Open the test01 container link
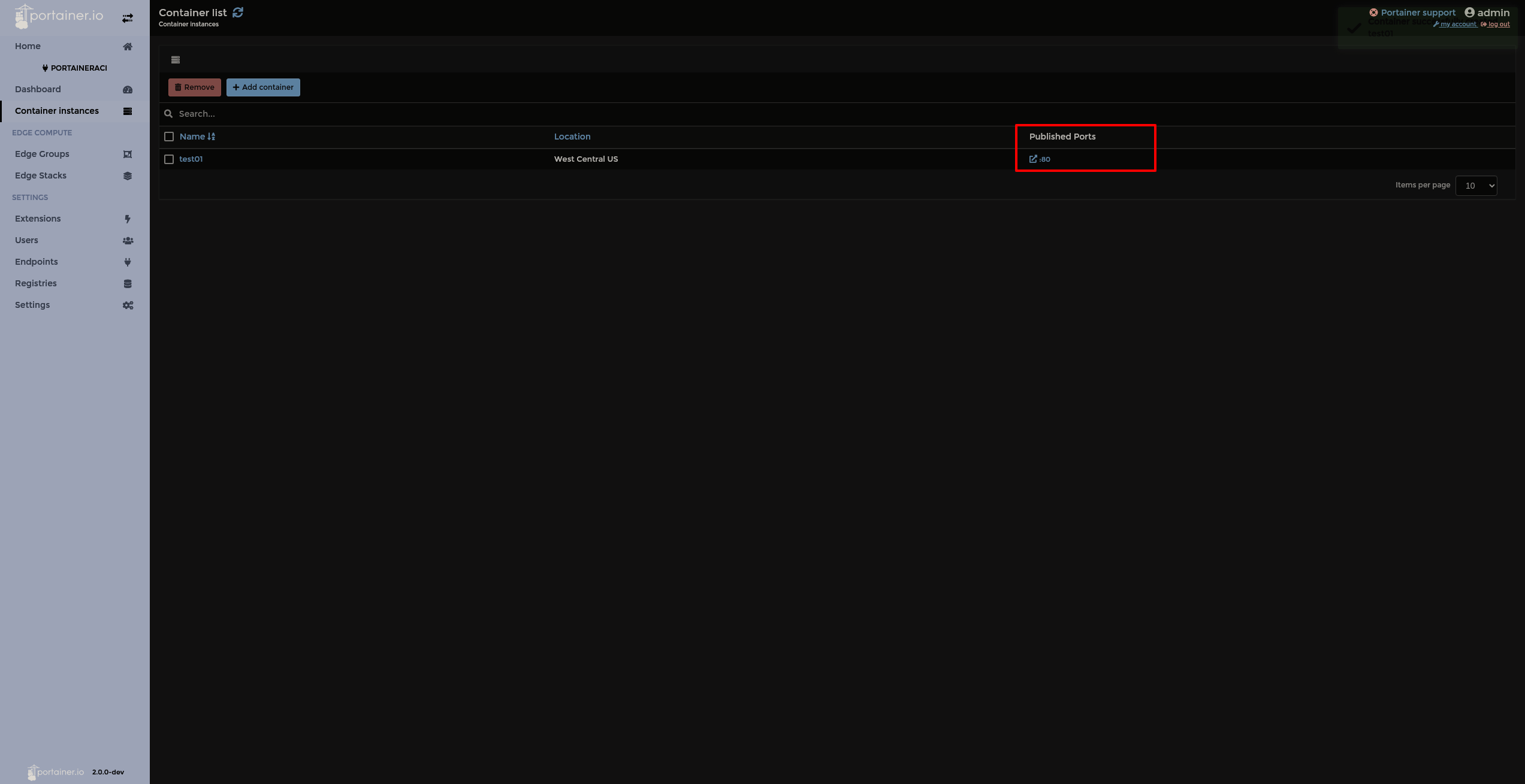Image resolution: width=1525 pixels, height=784 pixels. 191,159
